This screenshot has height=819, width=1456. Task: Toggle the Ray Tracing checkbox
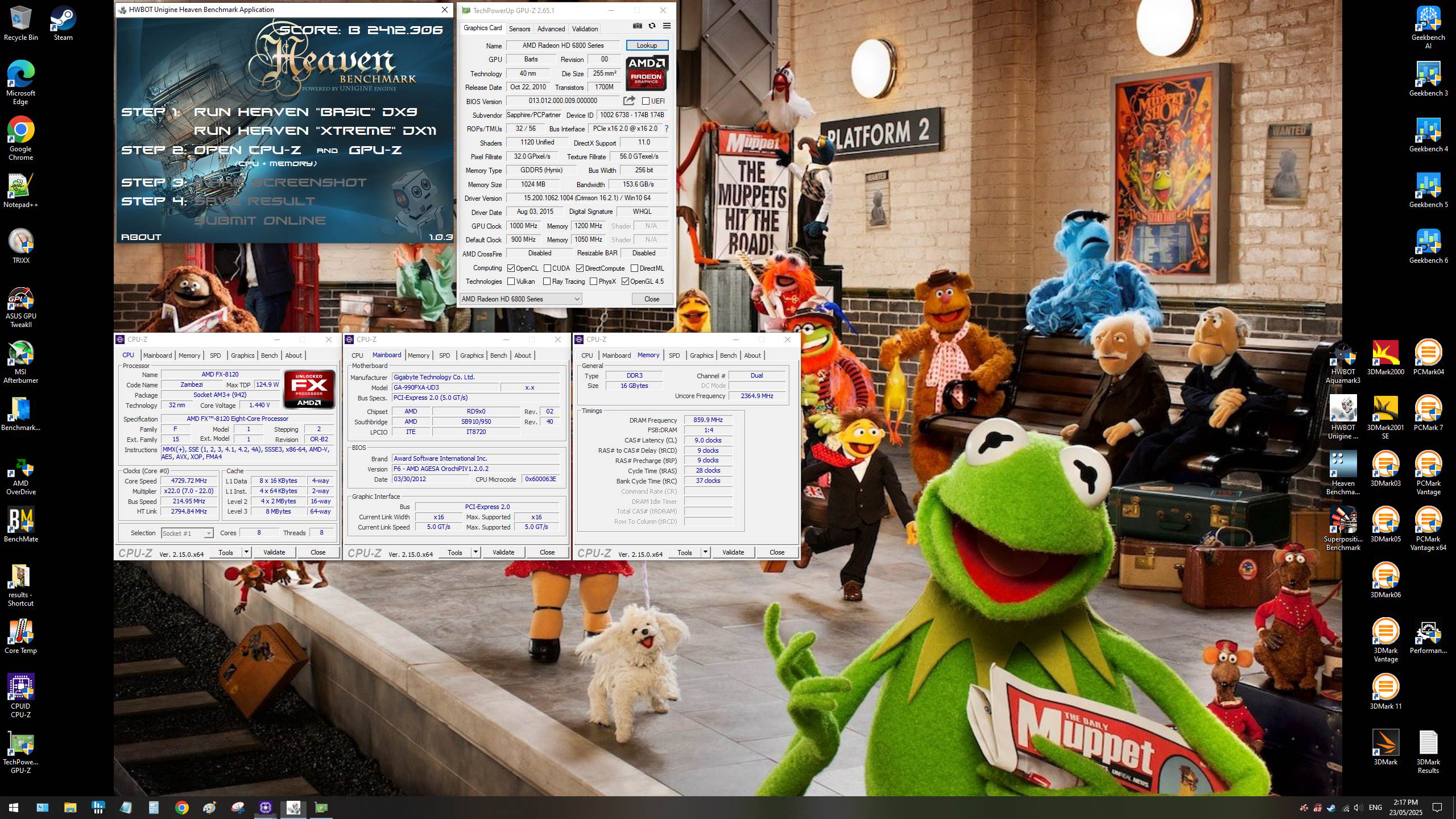[547, 282]
